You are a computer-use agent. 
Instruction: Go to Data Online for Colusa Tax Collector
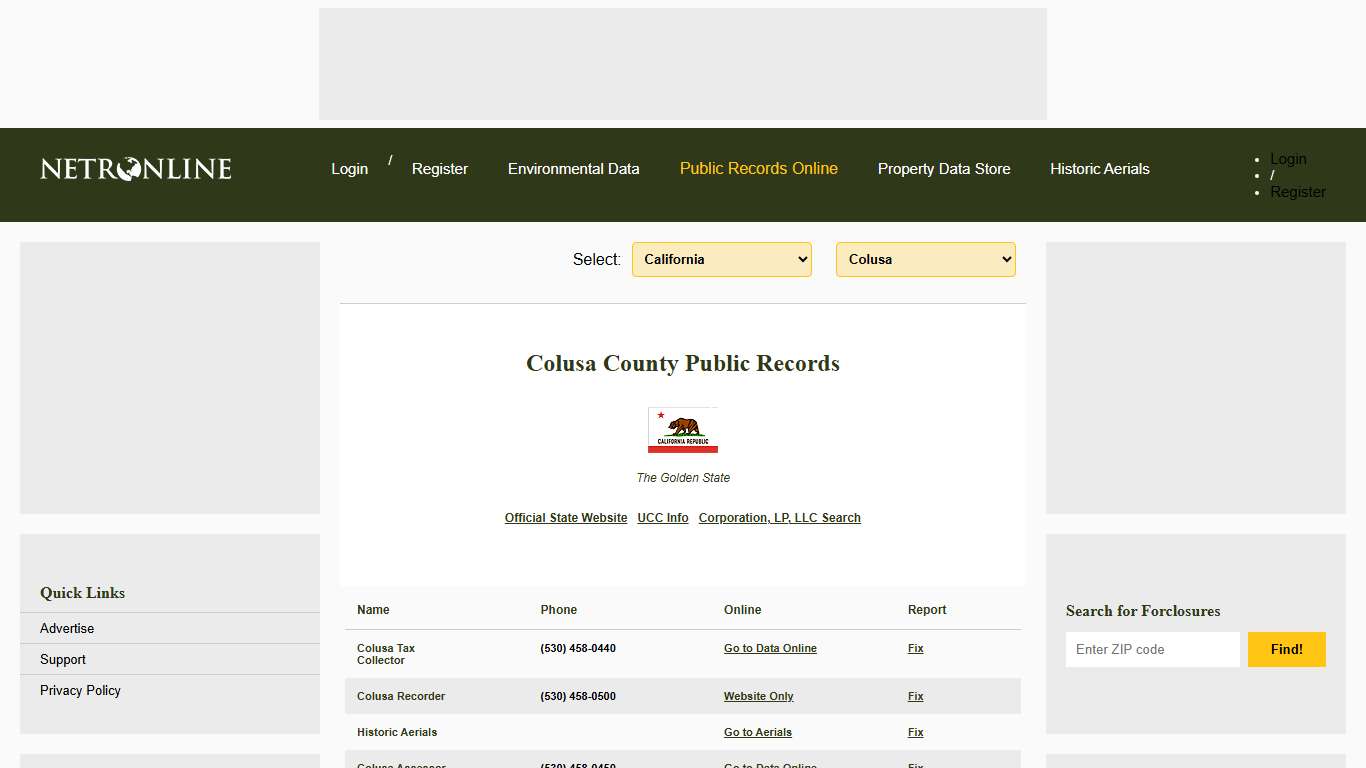(x=770, y=648)
